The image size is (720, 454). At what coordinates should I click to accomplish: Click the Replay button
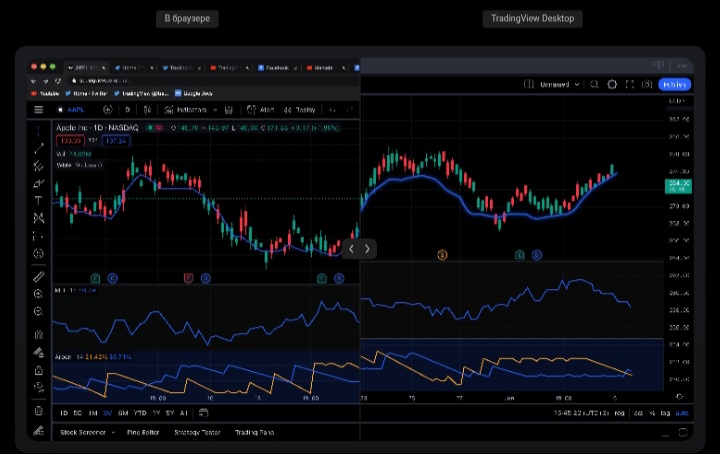(x=300, y=110)
